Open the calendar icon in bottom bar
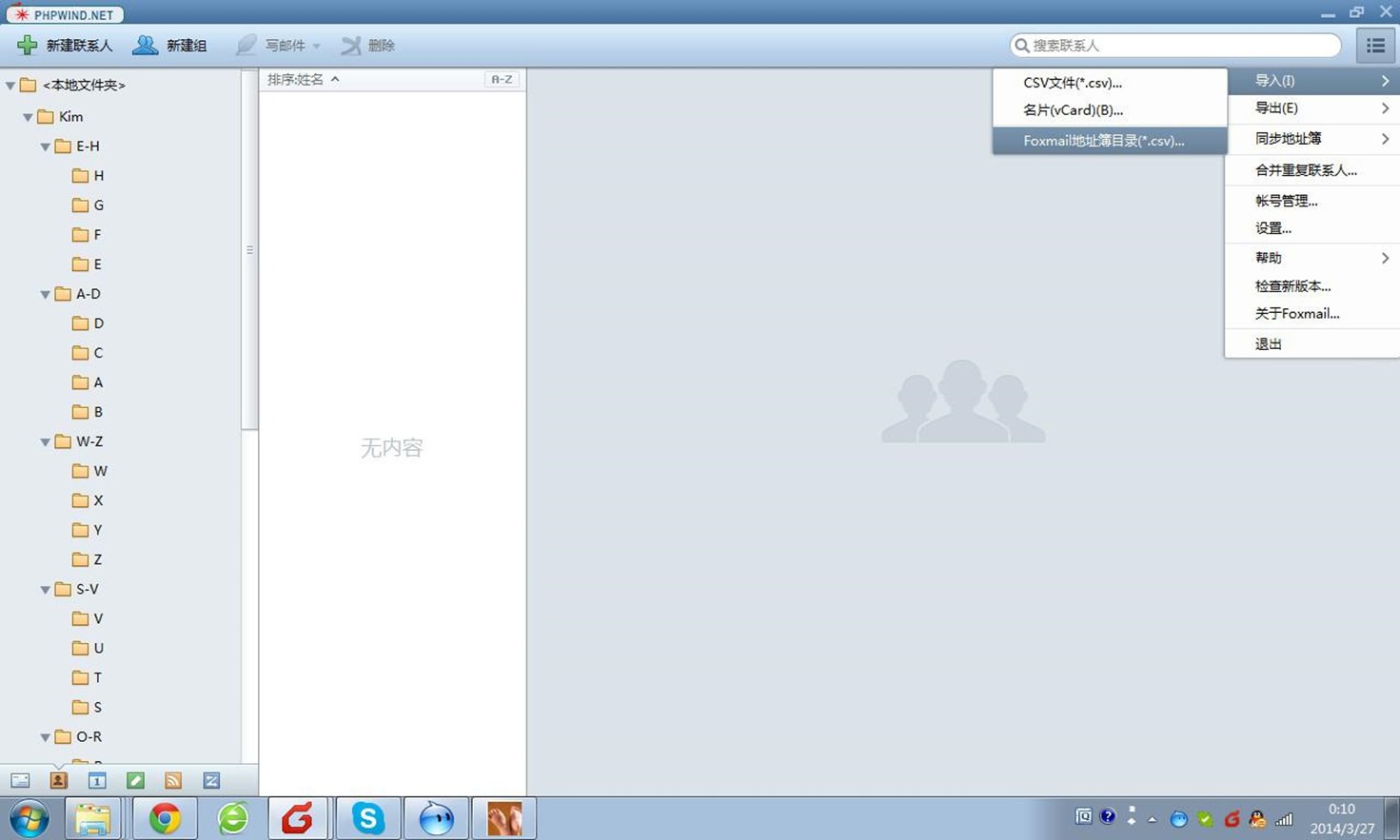Image resolution: width=1400 pixels, height=840 pixels. (x=97, y=781)
